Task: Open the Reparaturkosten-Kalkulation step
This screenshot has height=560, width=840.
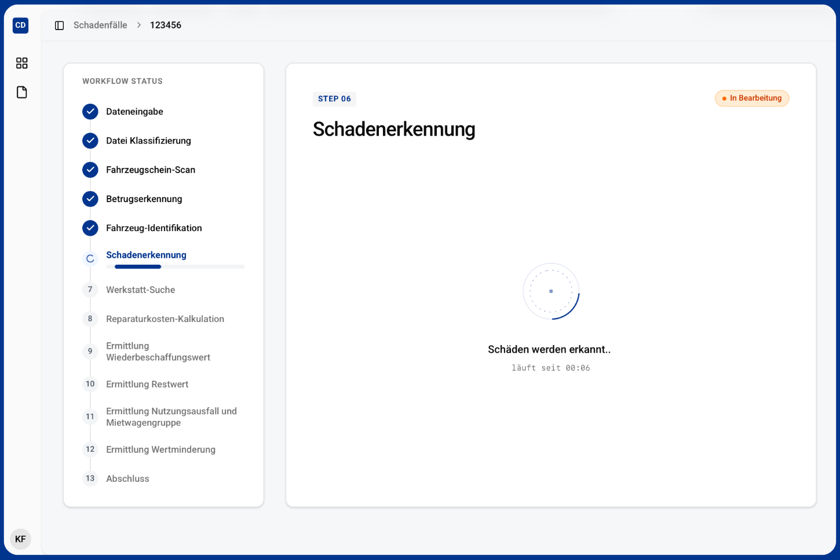Action: pyautogui.click(x=165, y=319)
